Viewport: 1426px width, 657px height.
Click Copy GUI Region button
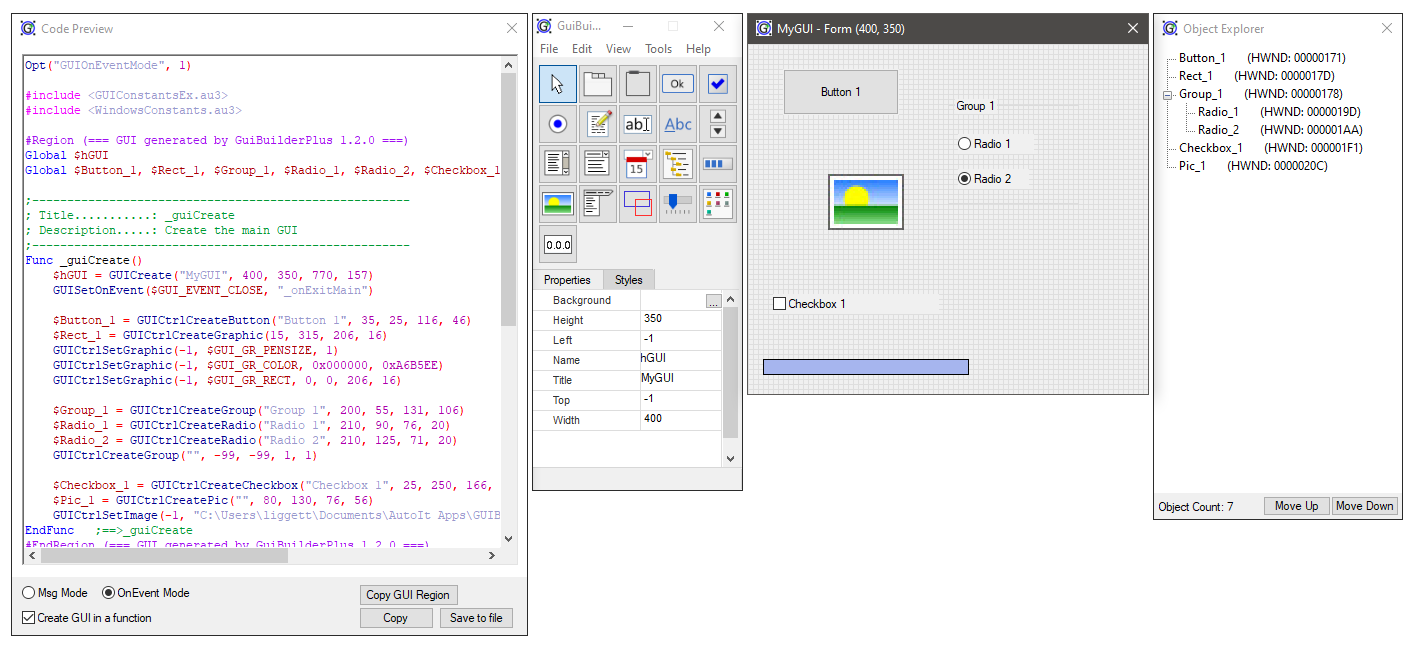(x=408, y=594)
